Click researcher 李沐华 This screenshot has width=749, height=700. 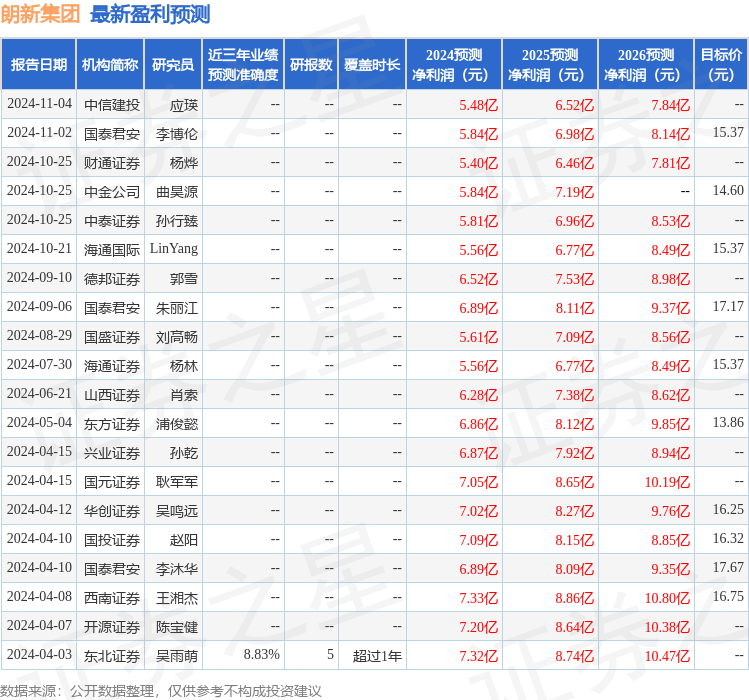coord(177,569)
